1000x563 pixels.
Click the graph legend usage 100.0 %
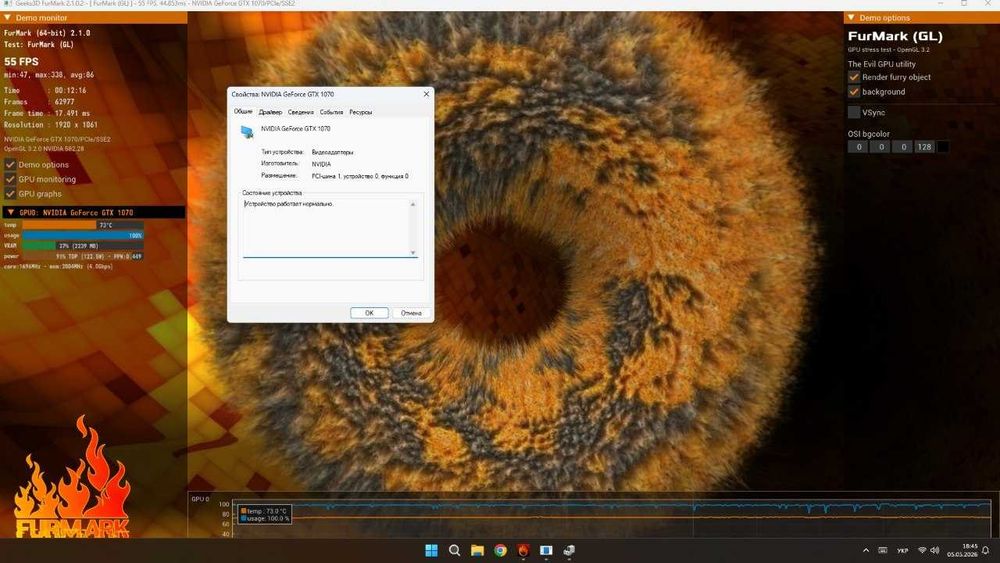click(x=265, y=518)
